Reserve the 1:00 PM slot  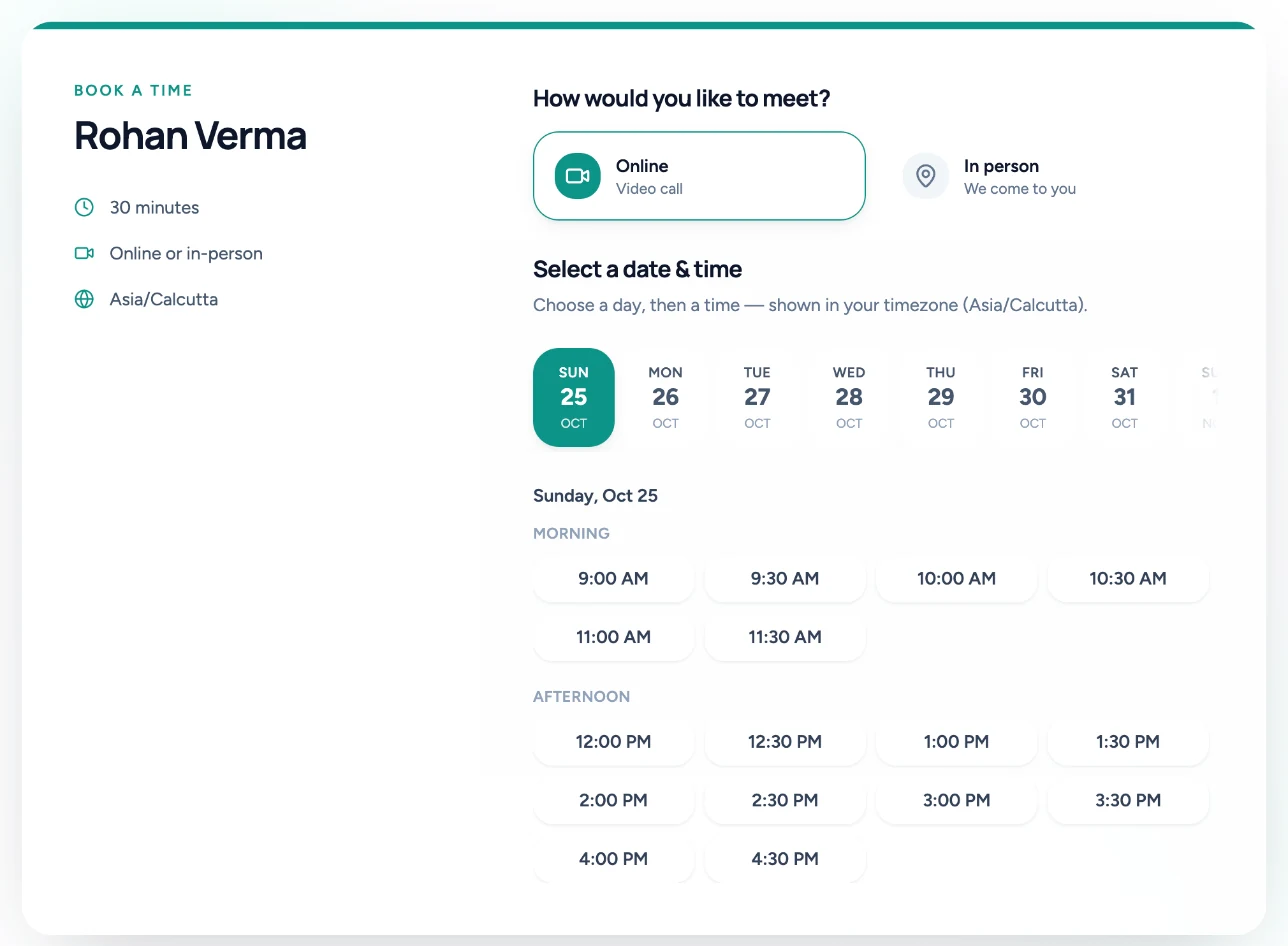(x=957, y=742)
